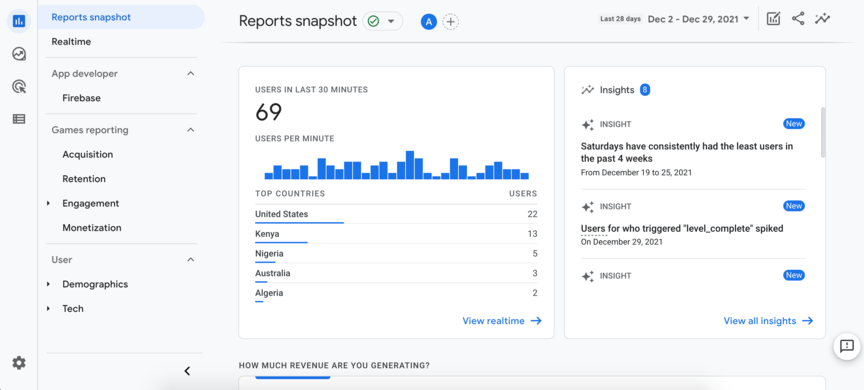Image resolution: width=864 pixels, height=390 pixels.
Task: Click the Kenya progress bar
Action: 281,242
